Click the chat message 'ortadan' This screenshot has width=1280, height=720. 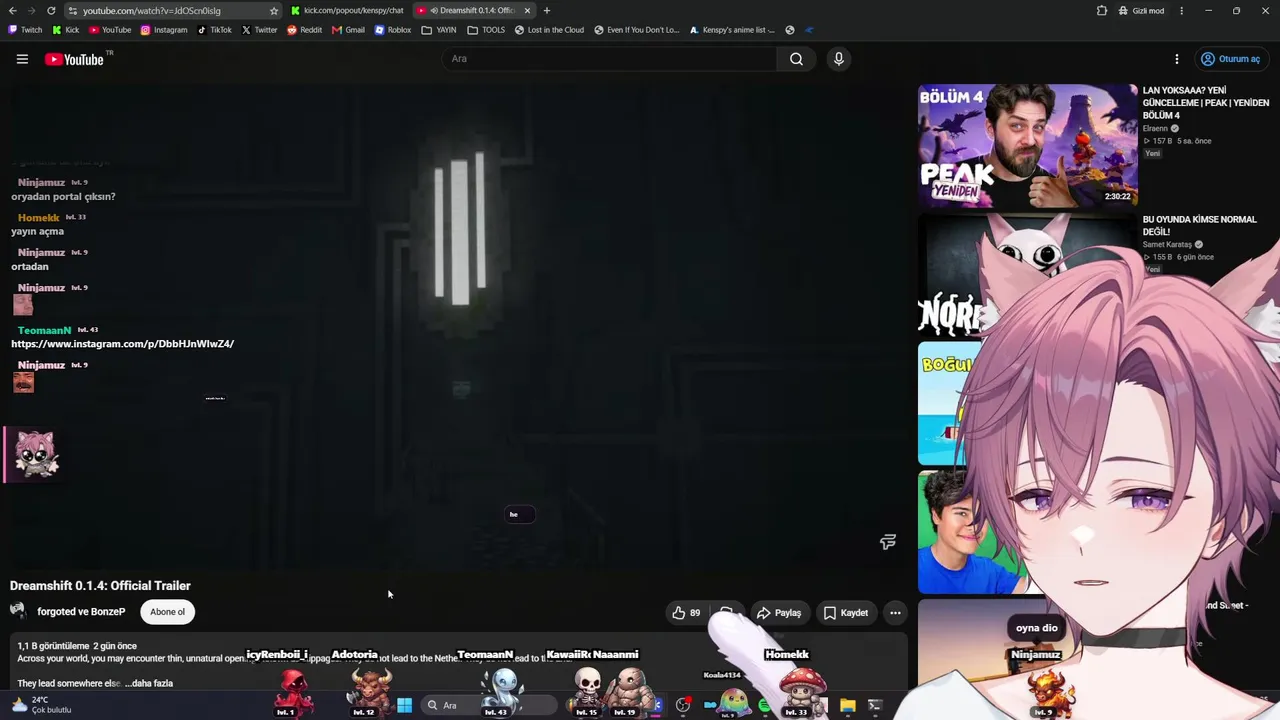click(x=30, y=267)
